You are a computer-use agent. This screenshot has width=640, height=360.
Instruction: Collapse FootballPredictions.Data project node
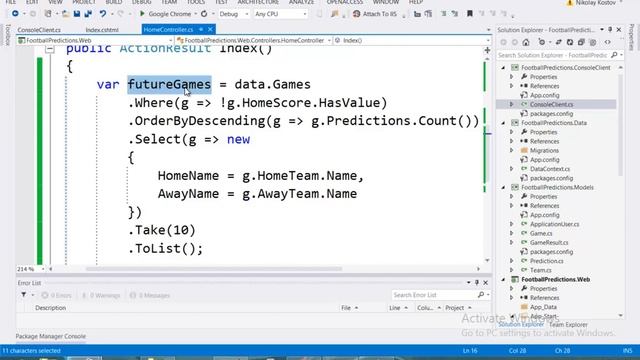tap(503, 123)
